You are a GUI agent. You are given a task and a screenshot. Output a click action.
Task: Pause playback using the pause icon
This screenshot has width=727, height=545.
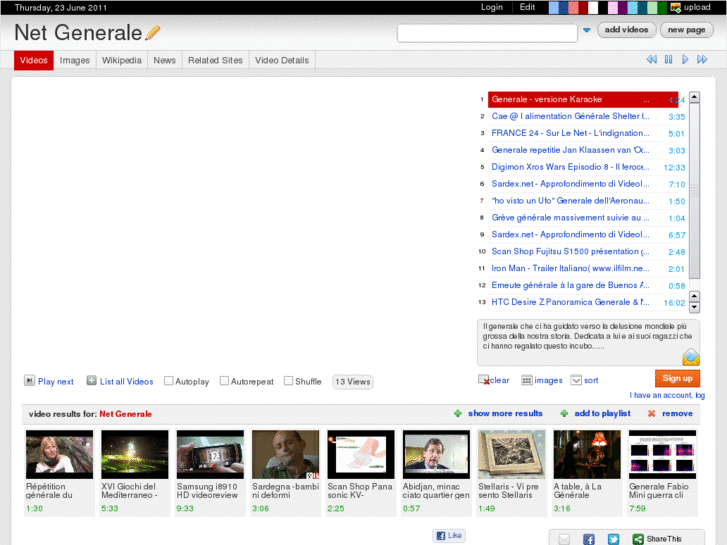pos(668,59)
